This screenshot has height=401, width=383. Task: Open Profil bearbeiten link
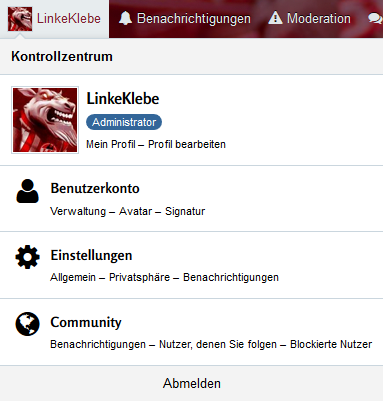(187, 144)
